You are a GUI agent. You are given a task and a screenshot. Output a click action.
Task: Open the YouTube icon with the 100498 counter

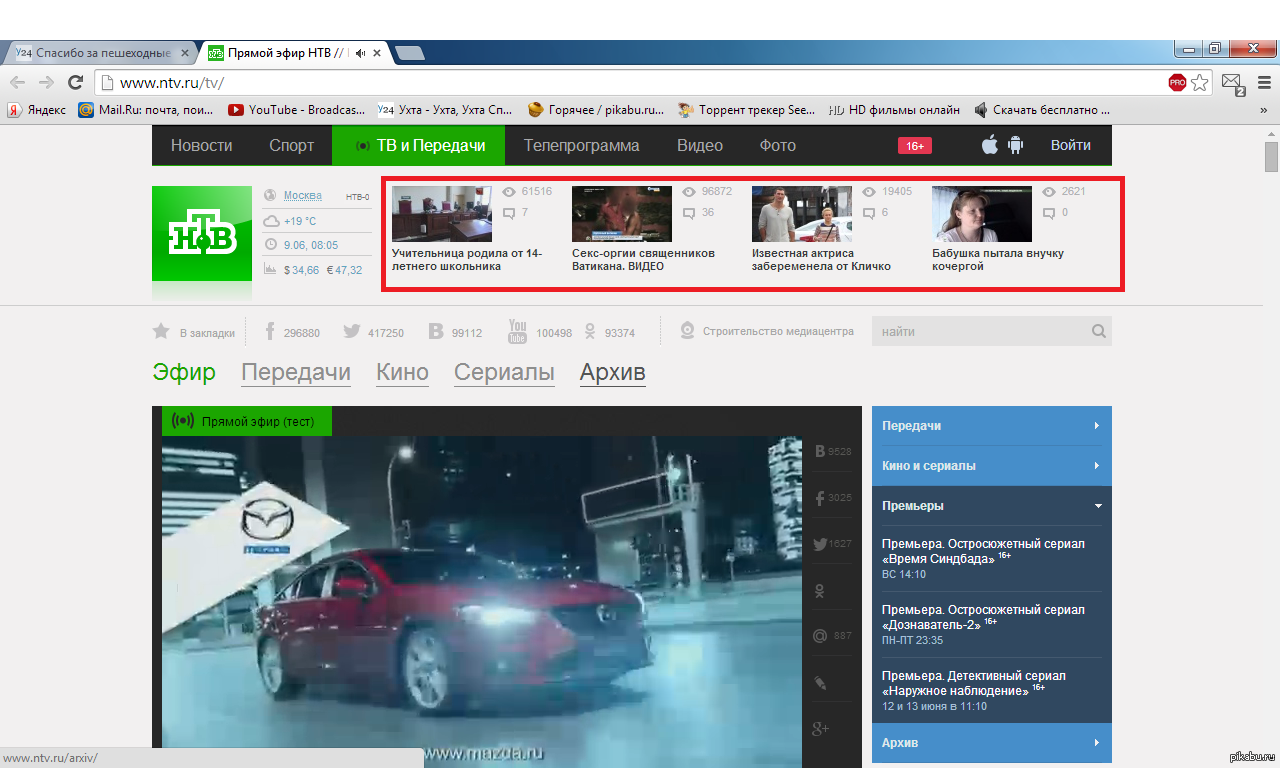pos(517,332)
